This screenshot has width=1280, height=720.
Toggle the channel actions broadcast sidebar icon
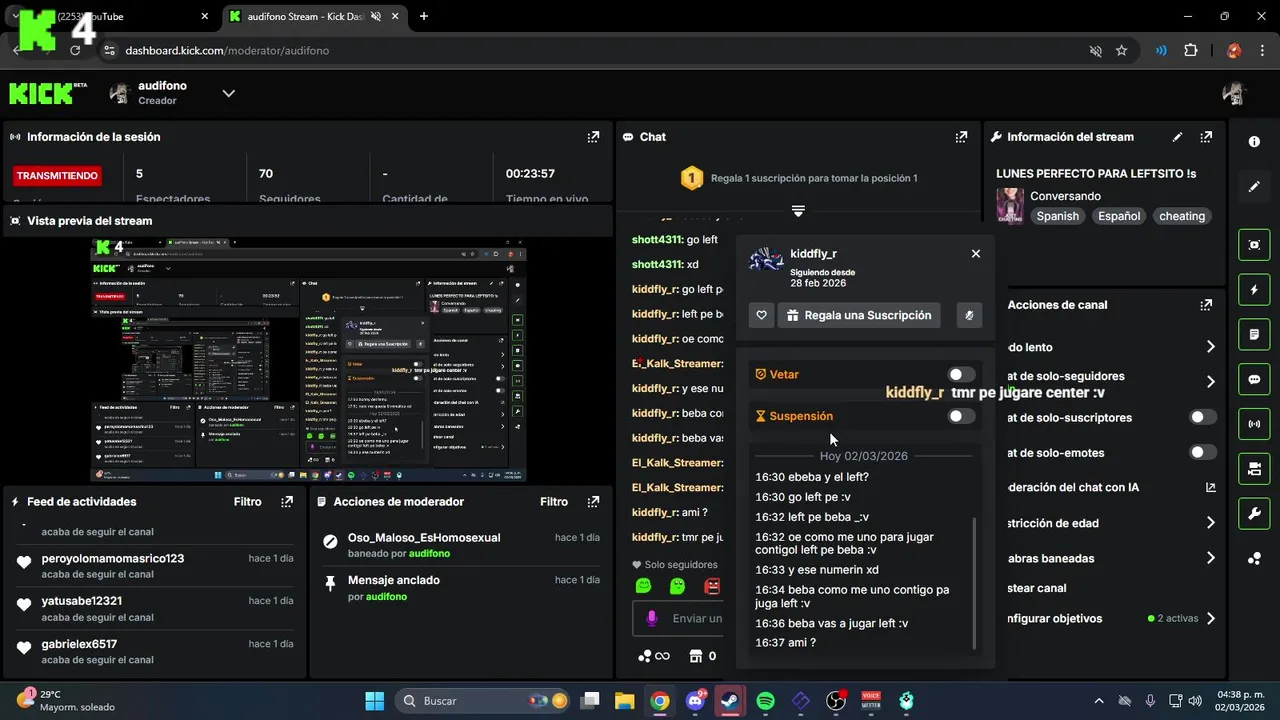pos(1254,424)
